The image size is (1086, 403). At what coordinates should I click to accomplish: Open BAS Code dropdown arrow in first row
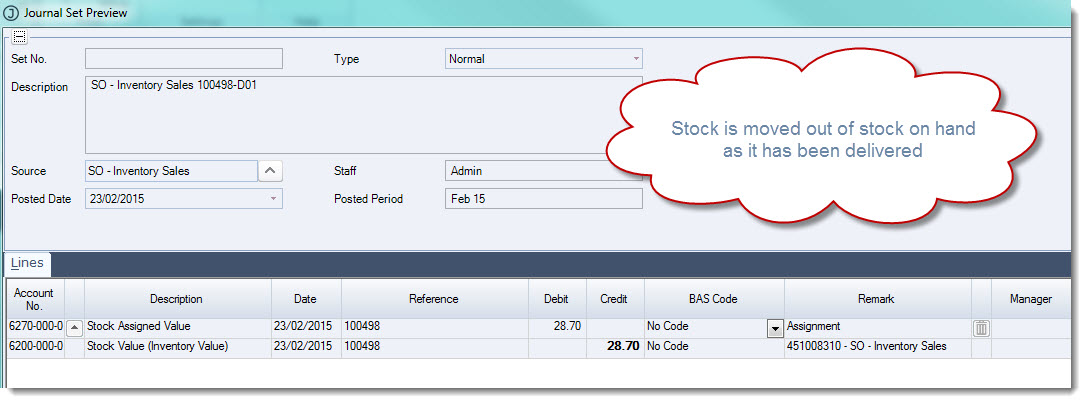click(x=776, y=329)
